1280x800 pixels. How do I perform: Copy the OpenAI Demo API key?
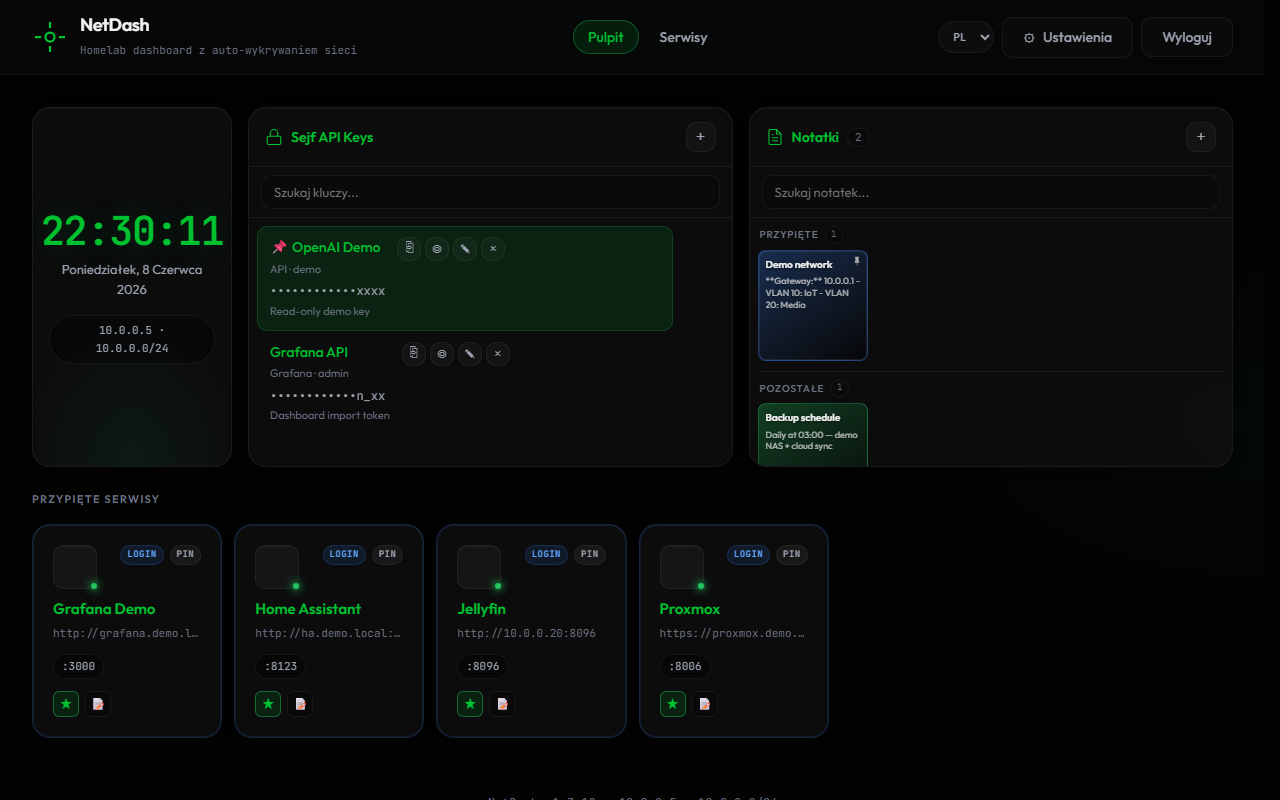[x=409, y=248]
